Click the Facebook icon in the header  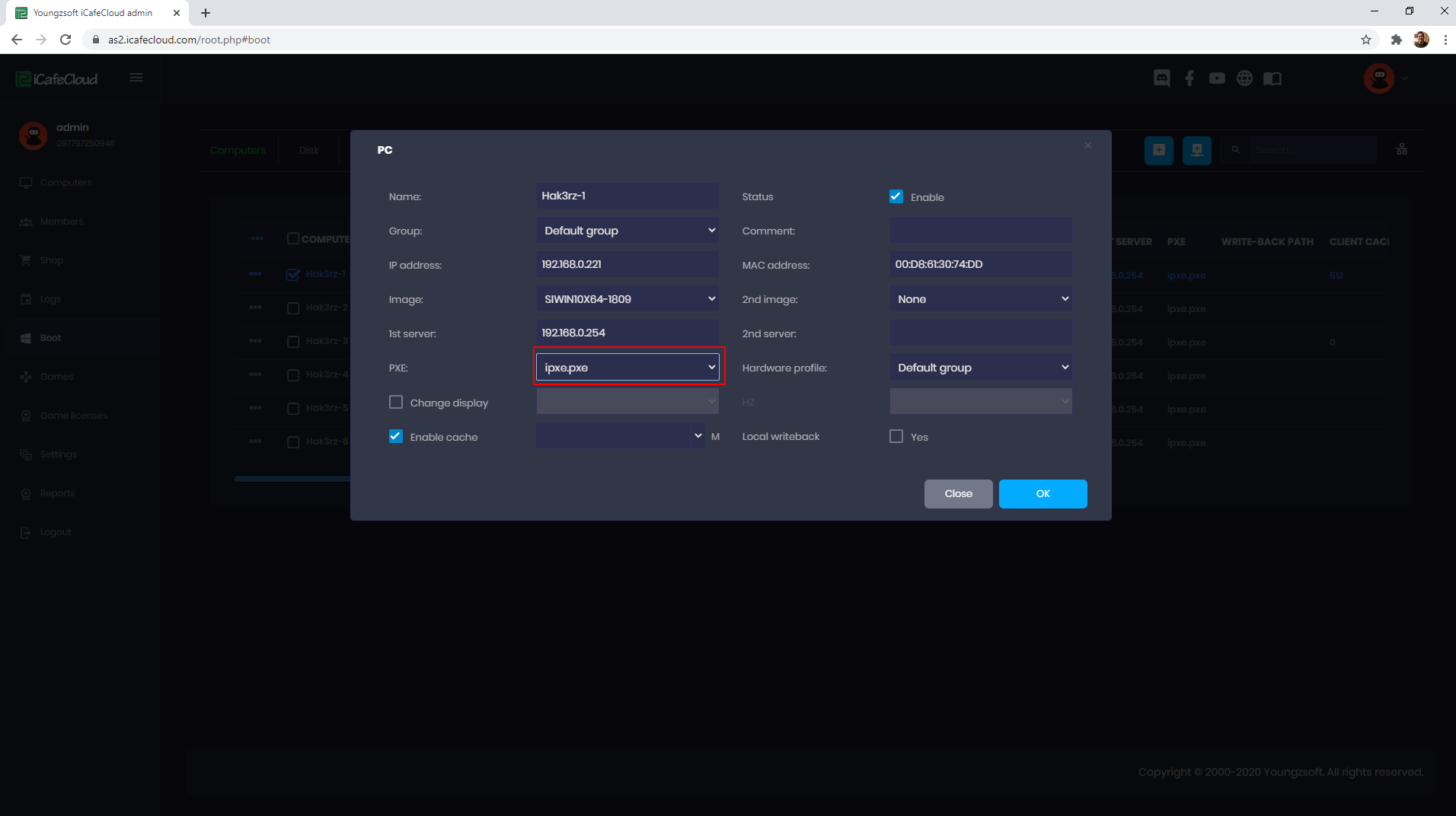tap(1189, 78)
